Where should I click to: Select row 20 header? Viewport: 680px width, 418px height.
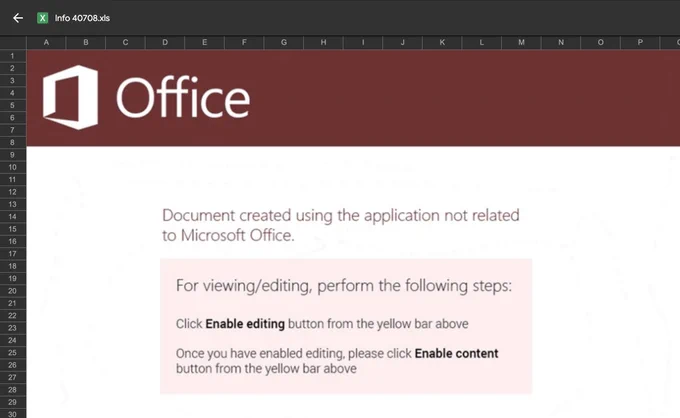click(13, 291)
